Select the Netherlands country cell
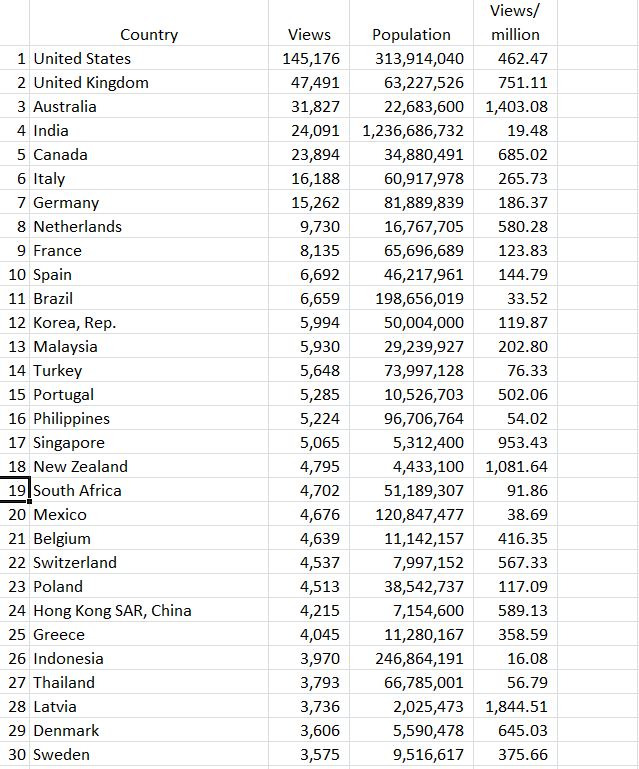Viewport: 639px width, 769px height. pos(78,227)
